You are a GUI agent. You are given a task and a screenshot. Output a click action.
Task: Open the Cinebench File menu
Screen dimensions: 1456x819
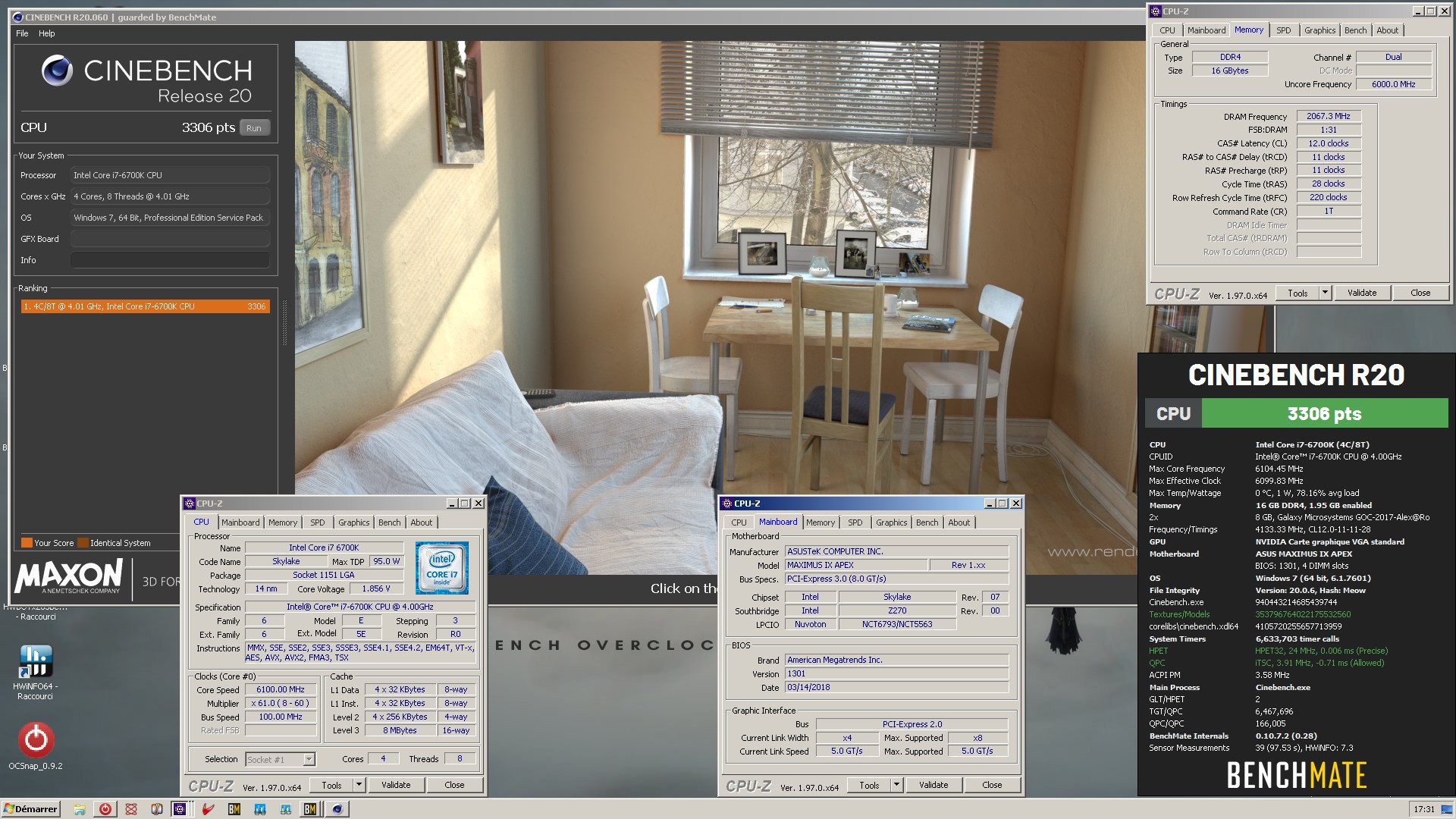pos(22,33)
